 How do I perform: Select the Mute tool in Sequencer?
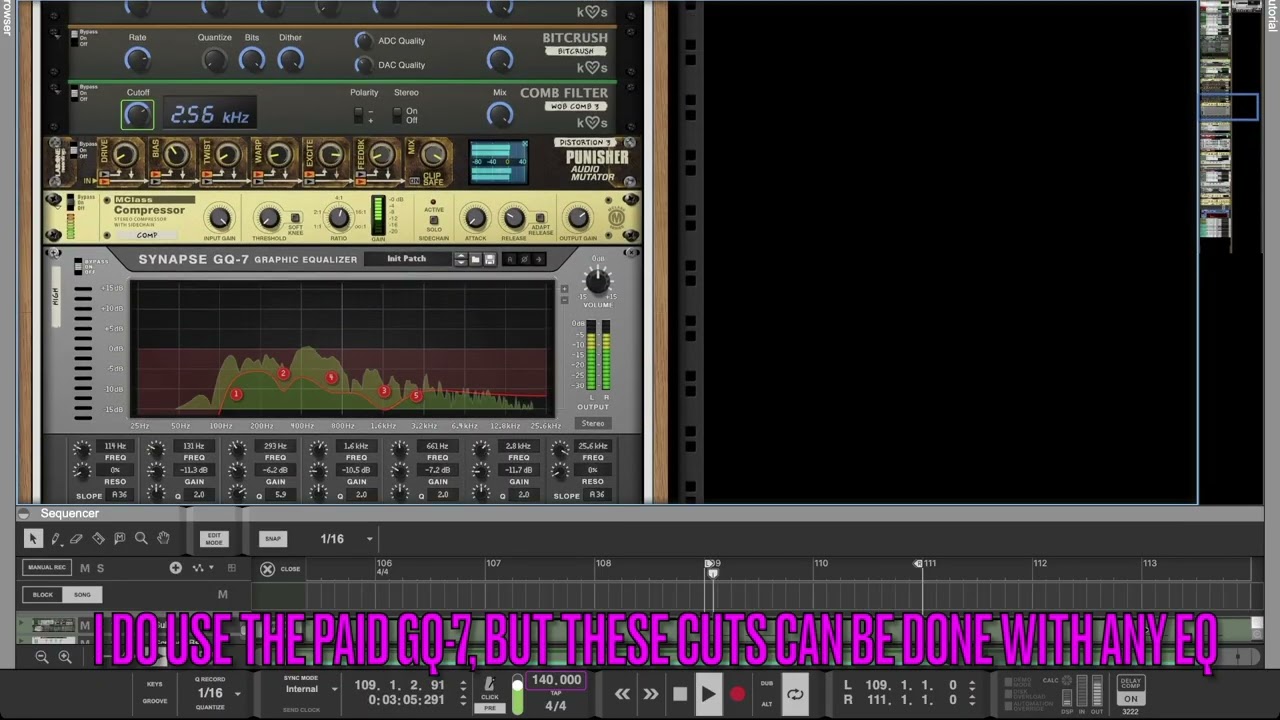120,538
